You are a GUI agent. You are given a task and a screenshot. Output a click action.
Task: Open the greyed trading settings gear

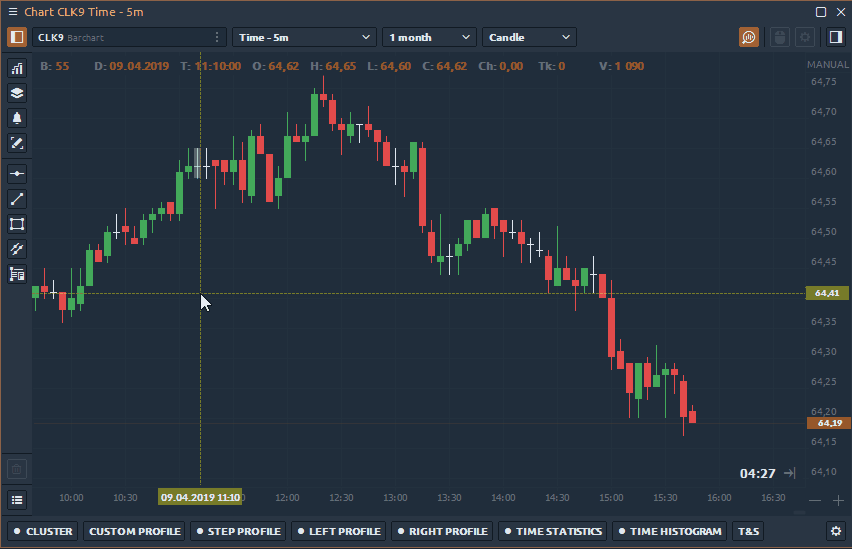[805, 37]
